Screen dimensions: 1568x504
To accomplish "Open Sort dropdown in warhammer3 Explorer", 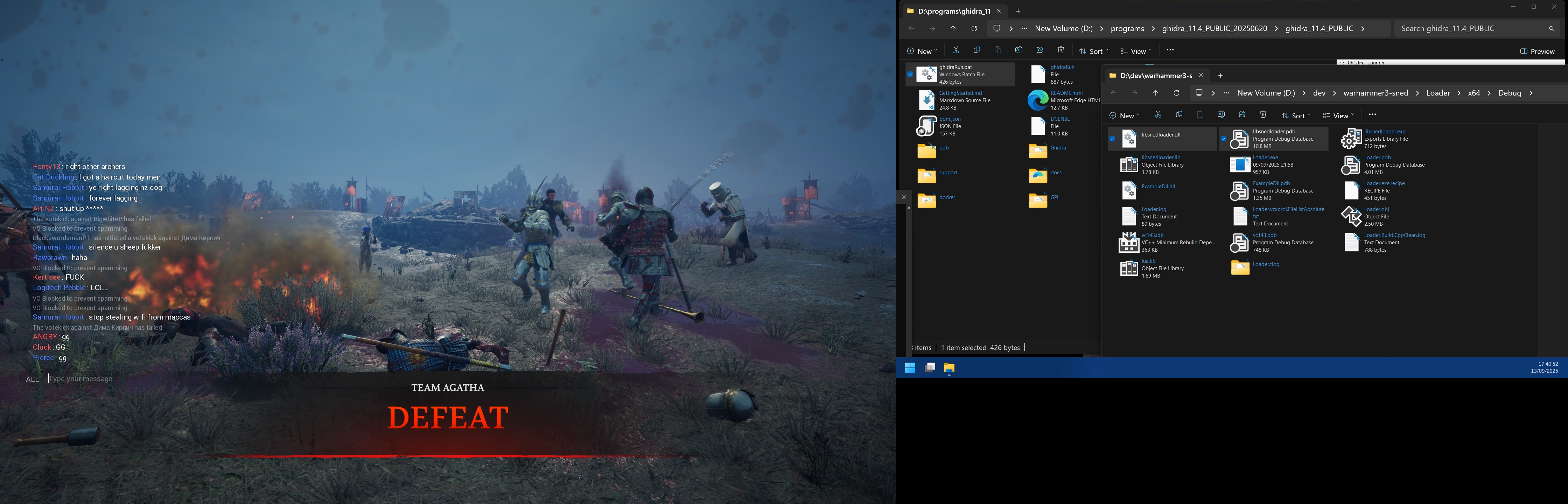I will point(1296,115).
